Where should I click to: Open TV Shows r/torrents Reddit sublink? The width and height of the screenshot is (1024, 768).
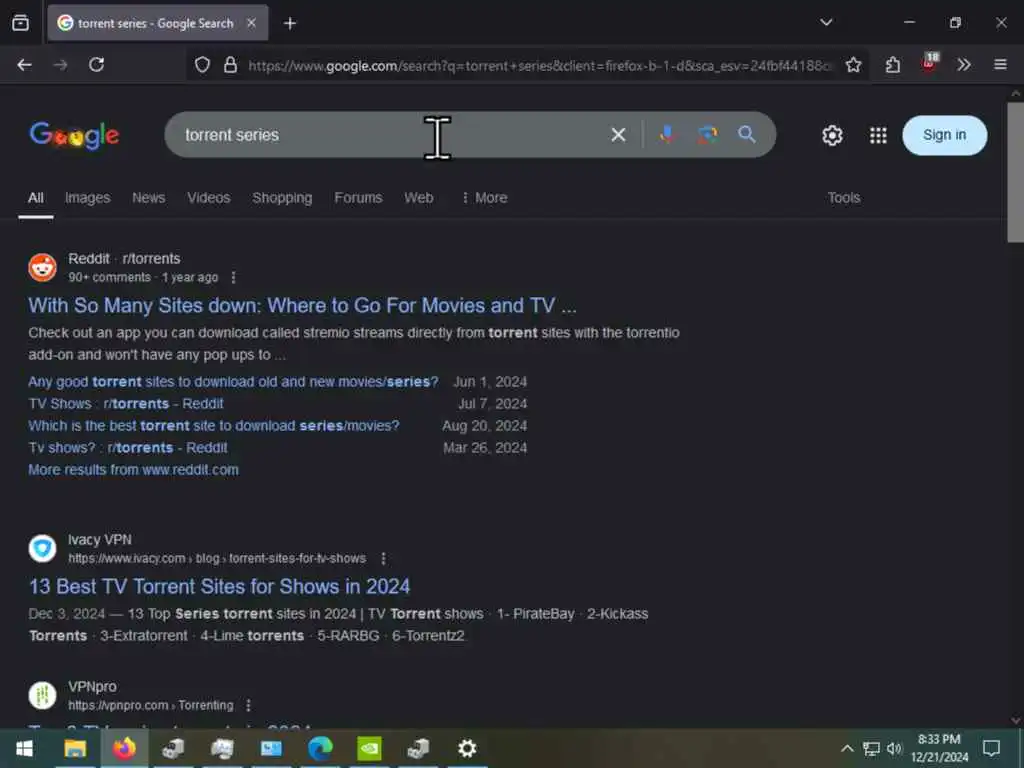point(126,404)
